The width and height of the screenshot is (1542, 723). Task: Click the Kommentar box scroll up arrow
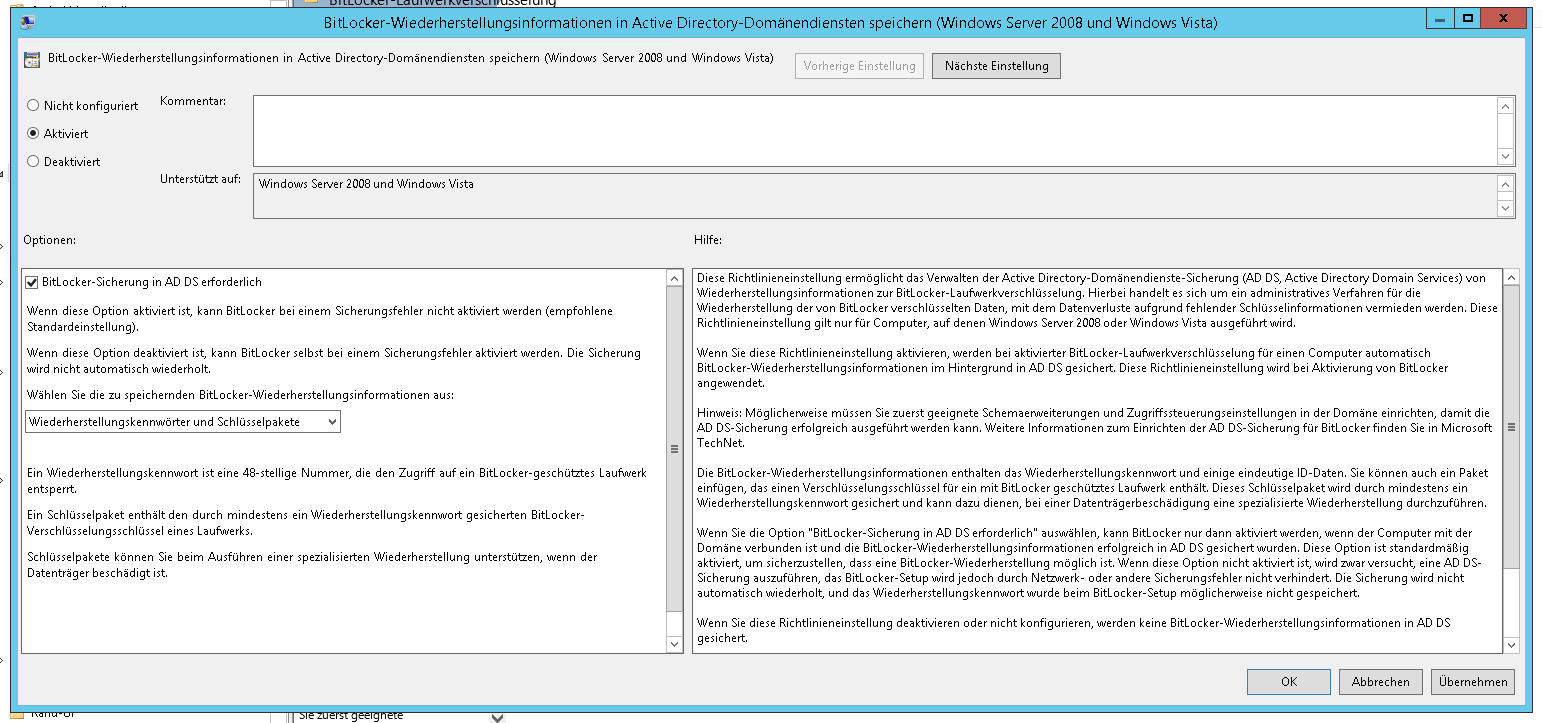(1505, 105)
